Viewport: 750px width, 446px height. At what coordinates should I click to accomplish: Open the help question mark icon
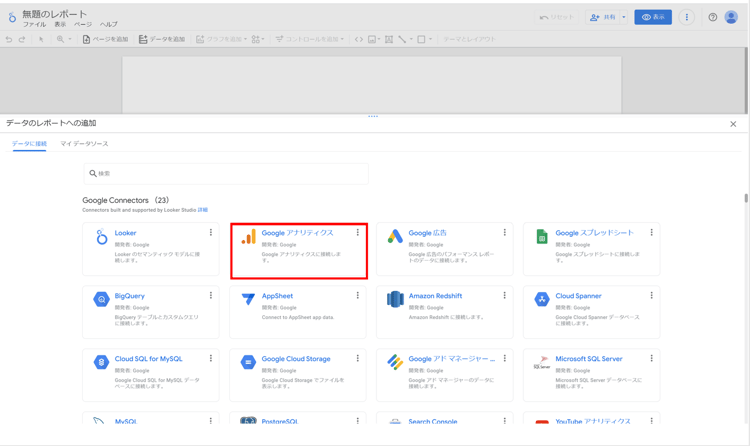coord(712,17)
